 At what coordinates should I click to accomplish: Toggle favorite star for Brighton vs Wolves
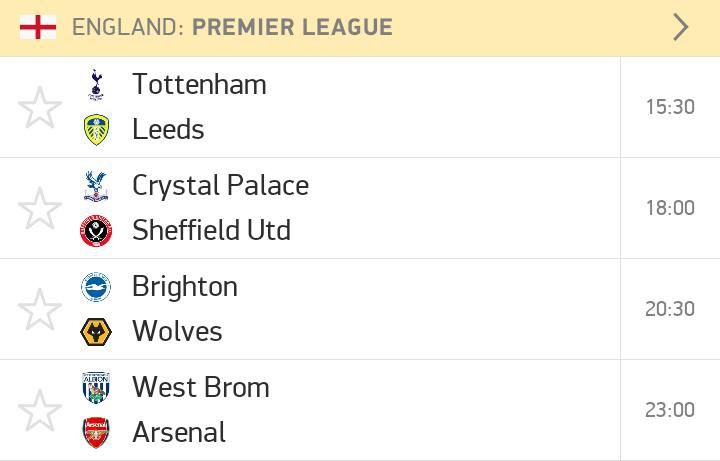(40, 309)
